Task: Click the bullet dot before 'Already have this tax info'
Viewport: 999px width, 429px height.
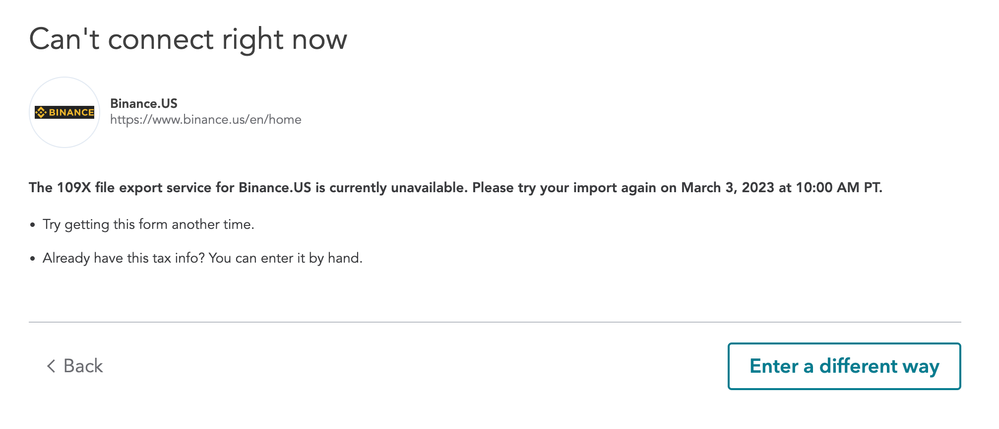Action: click(32, 259)
